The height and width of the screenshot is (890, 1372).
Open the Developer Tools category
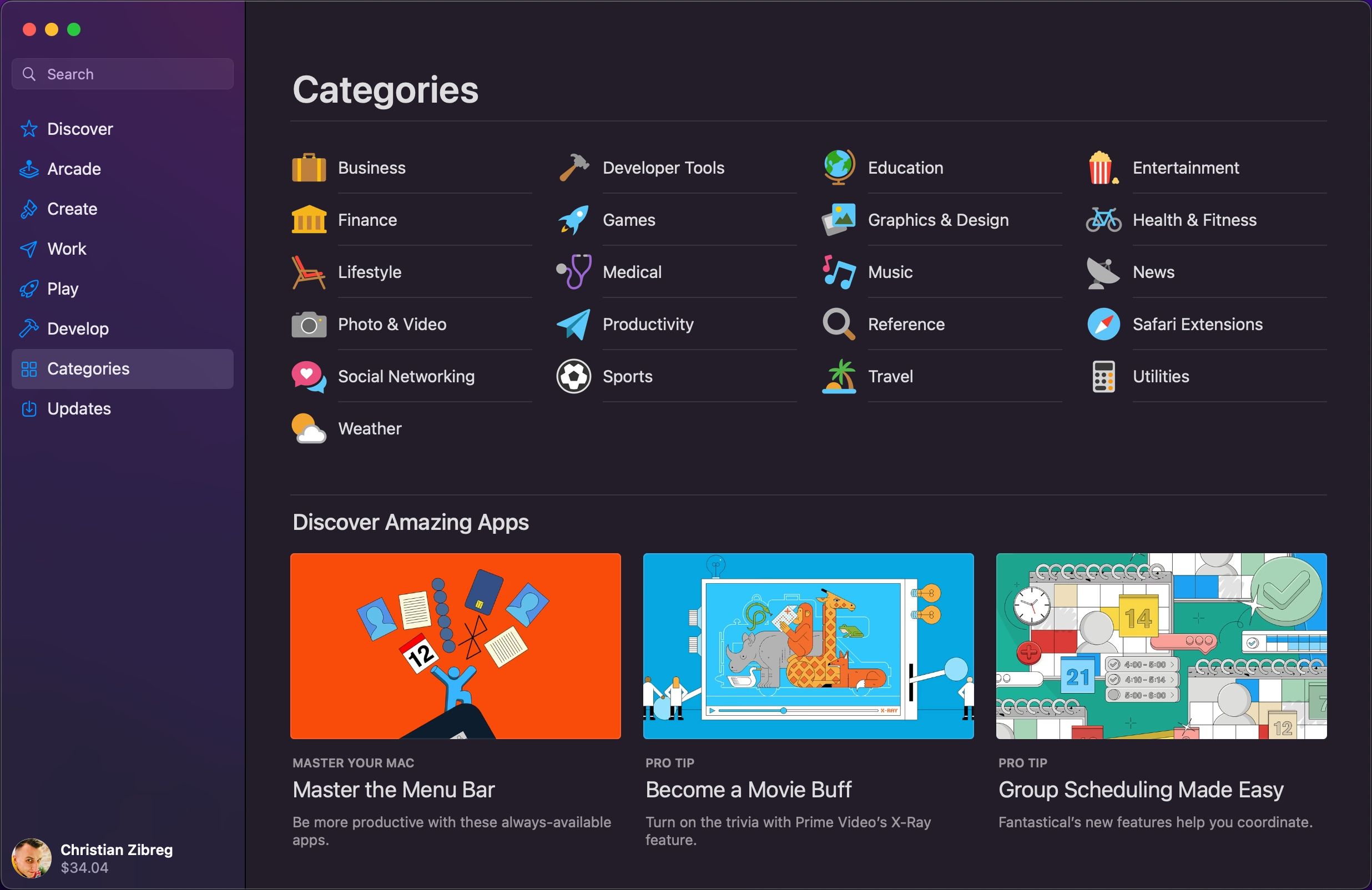663,166
